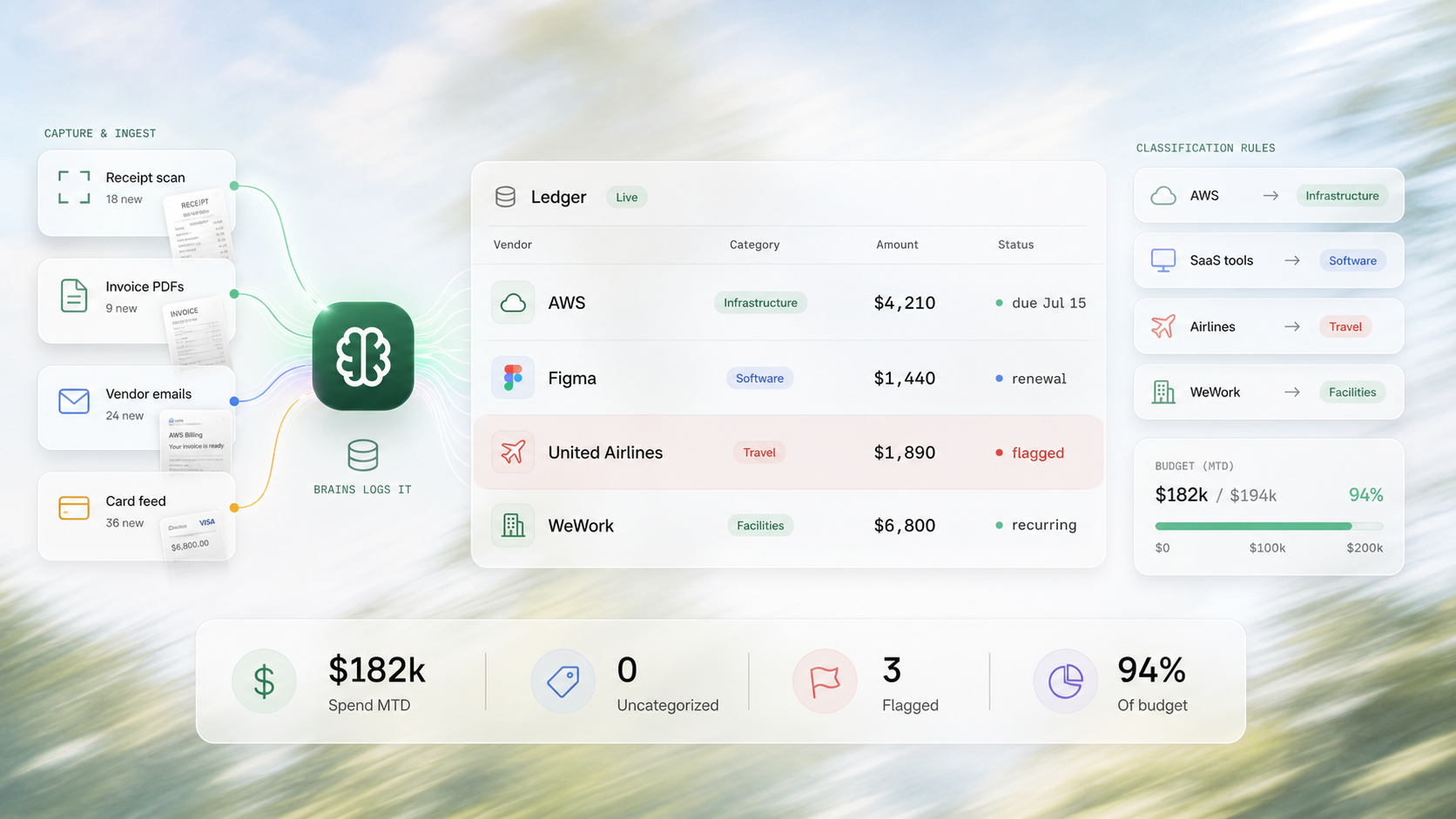Viewport: 1456px width, 819px height.
Task: Click the United Airlines vendor name
Action: [605, 453]
